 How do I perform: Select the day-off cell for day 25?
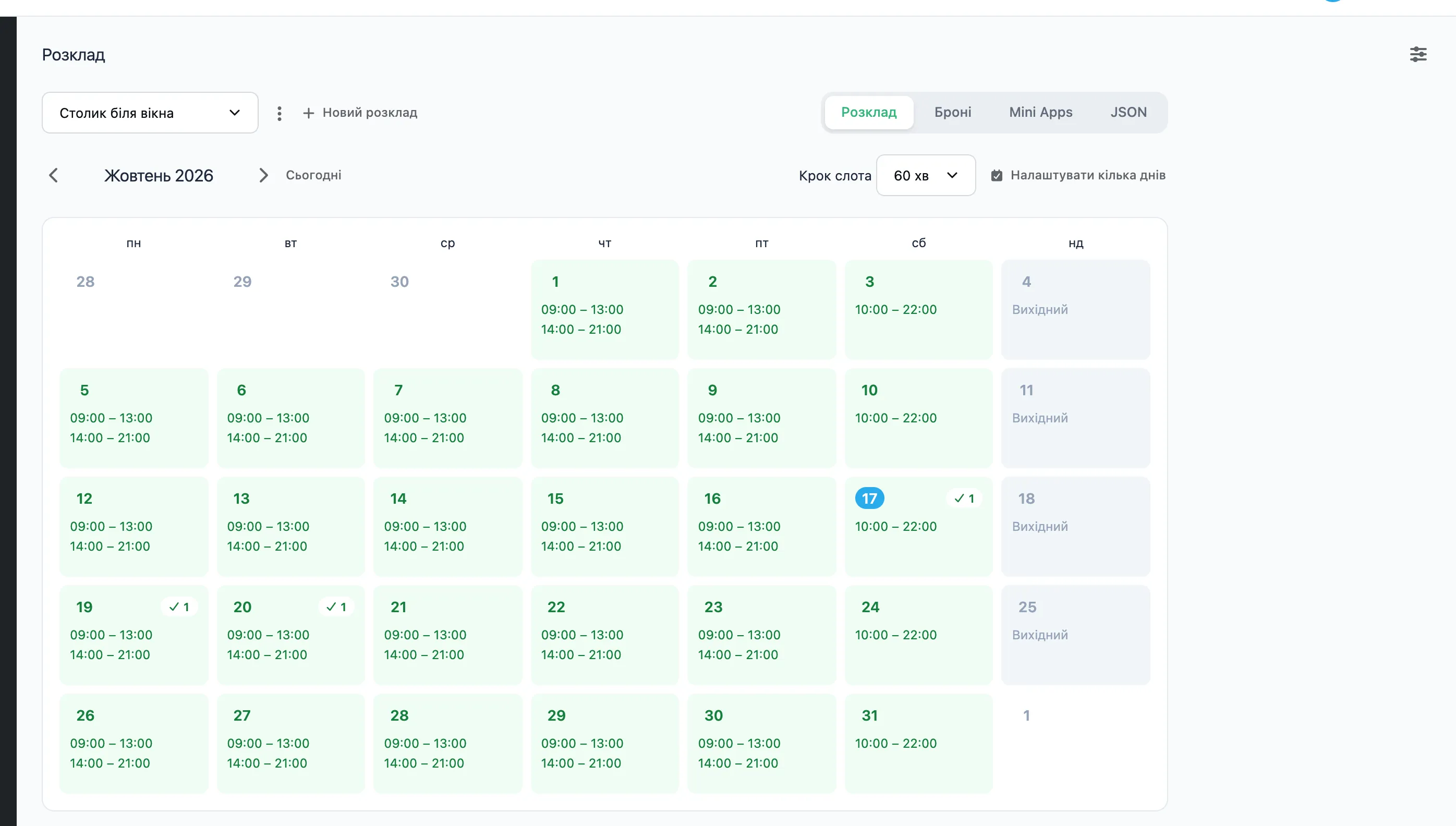1075,635
